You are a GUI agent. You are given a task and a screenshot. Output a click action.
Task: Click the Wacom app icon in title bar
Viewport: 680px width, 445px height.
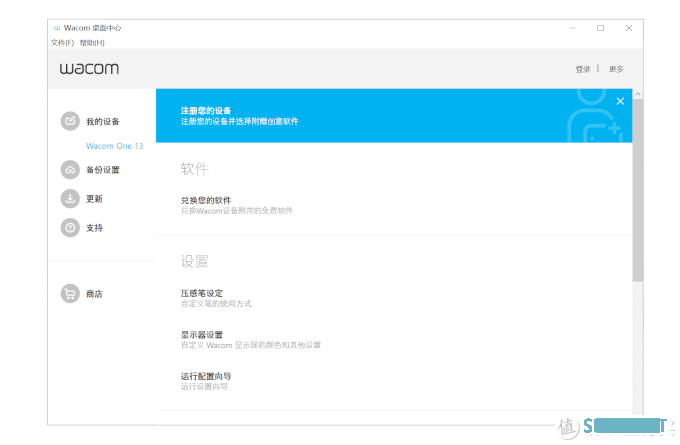(x=57, y=28)
